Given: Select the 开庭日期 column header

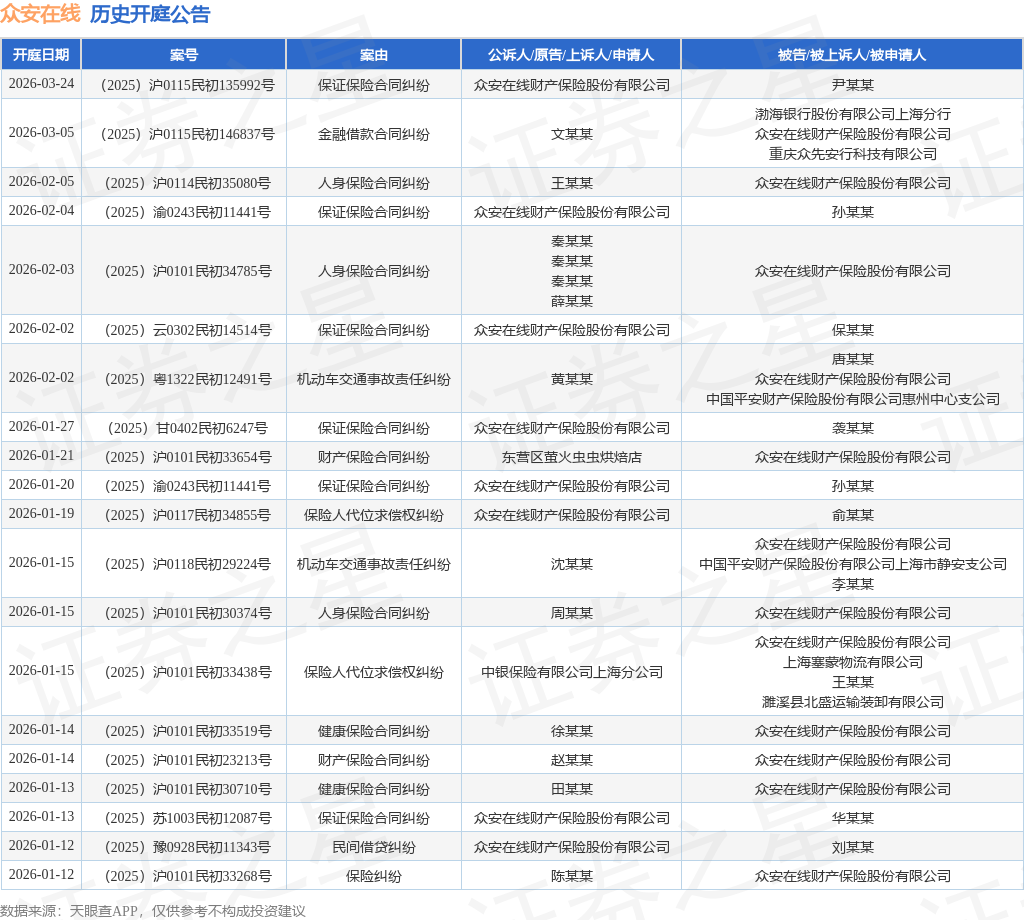Looking at the screenshot, I should (x=41, y=55).
